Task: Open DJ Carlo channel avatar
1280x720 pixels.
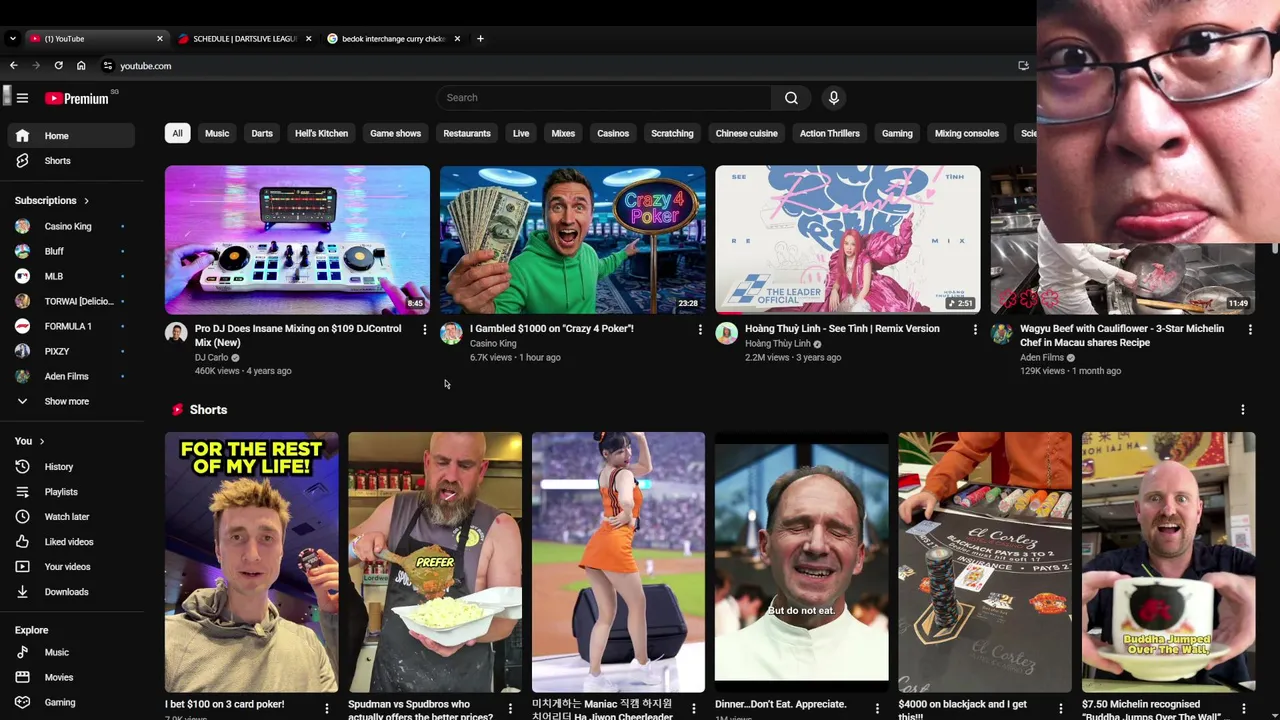Action: tap(176, 333)
